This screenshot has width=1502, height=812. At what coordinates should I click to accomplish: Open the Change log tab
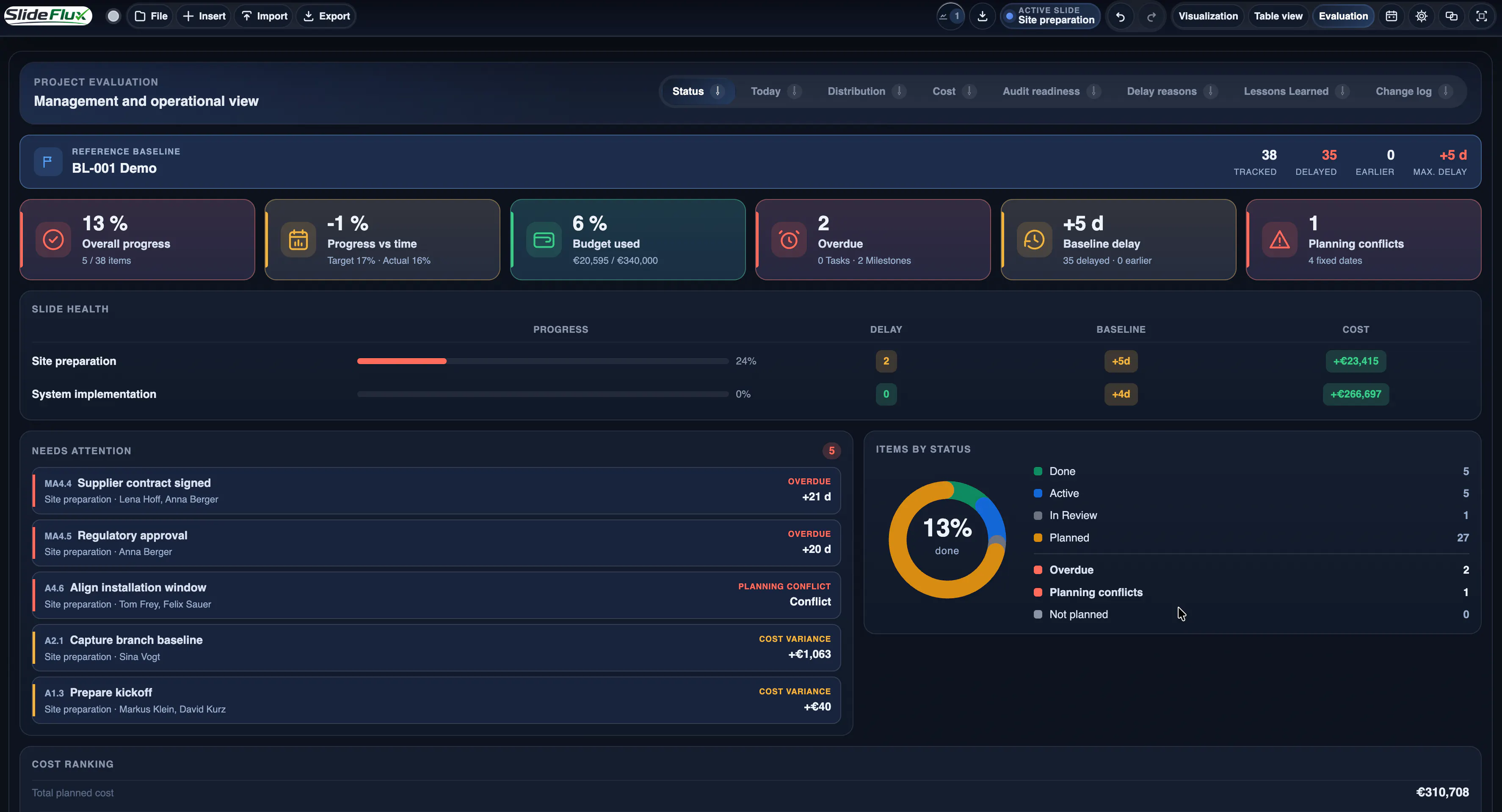[1414, 91]
